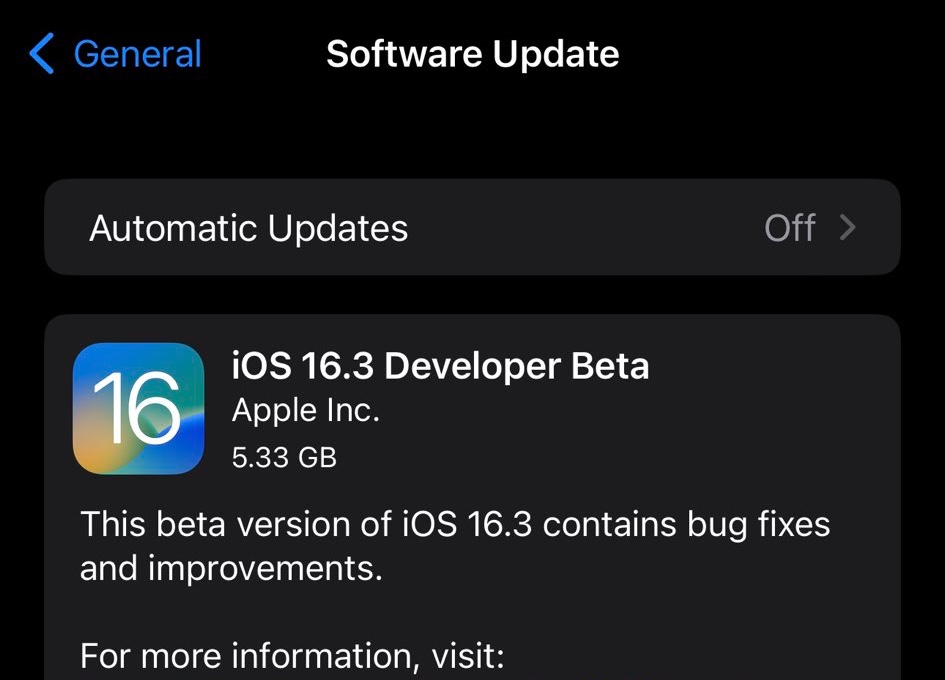Screen dimensions: 945x680
Task: Tap the bug fixes wording
Action: (x=758, y=524)
